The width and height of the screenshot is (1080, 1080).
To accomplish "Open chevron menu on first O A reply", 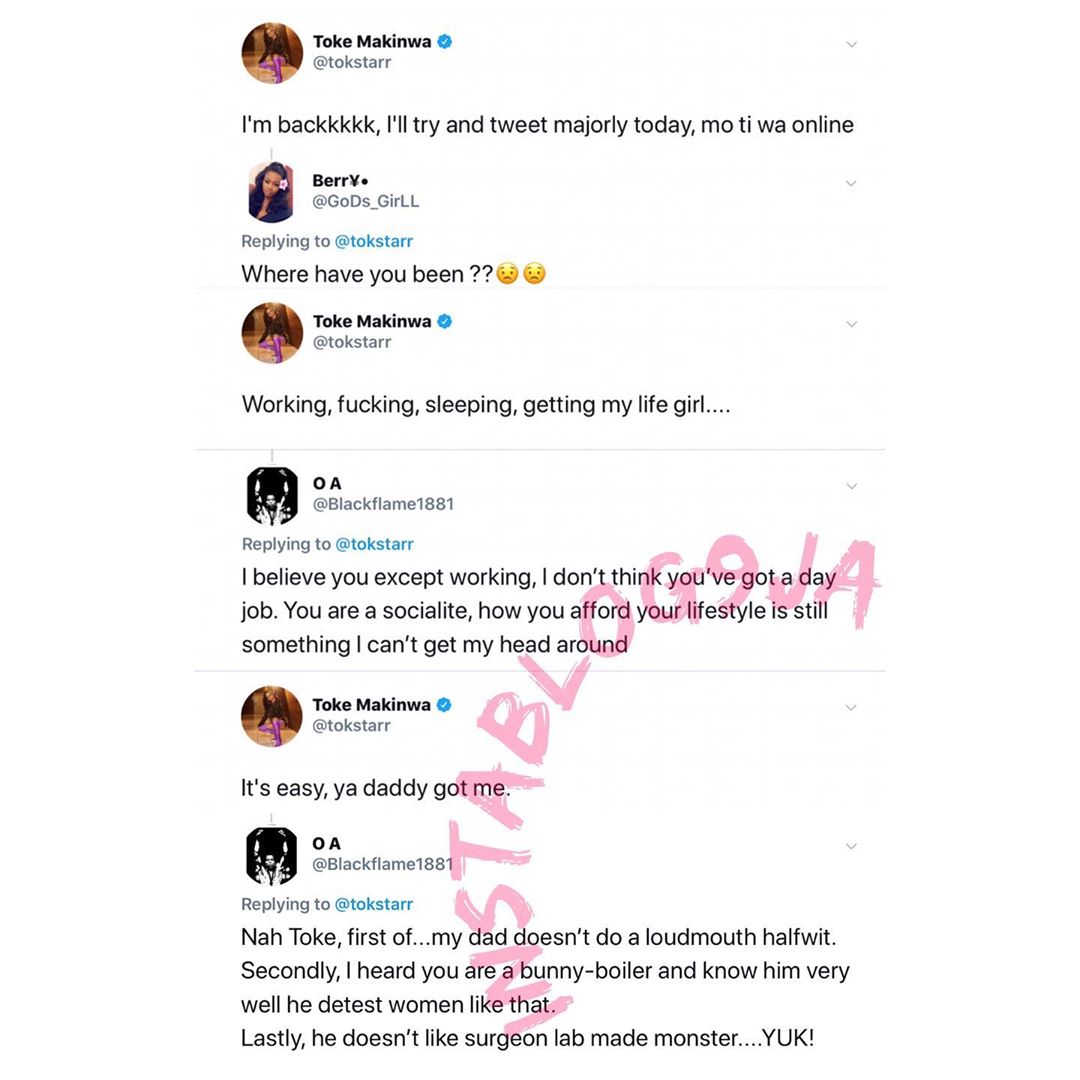I will pyautogui.click(x=851, y=486).
